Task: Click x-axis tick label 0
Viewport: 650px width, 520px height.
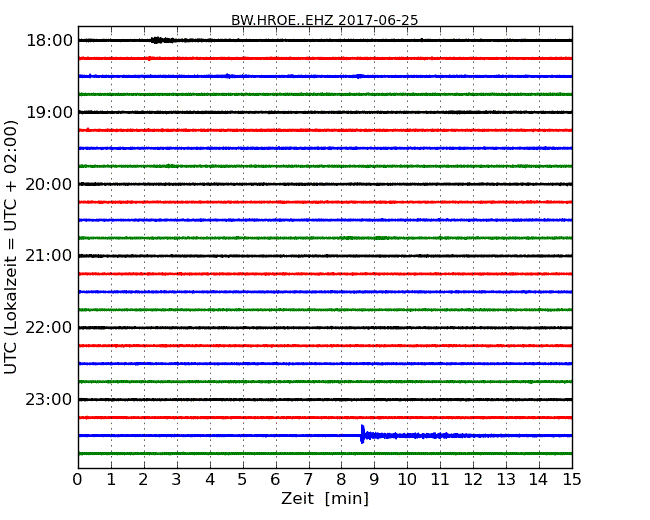Action: pyautogui.click(x=78, y=480)
